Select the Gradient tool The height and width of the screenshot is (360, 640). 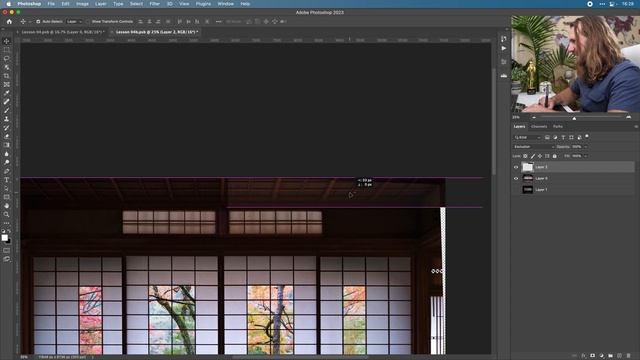pos(7,145)
